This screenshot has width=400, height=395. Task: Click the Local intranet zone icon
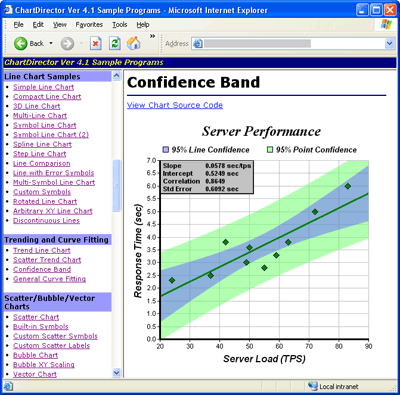[x=313, y=386]
